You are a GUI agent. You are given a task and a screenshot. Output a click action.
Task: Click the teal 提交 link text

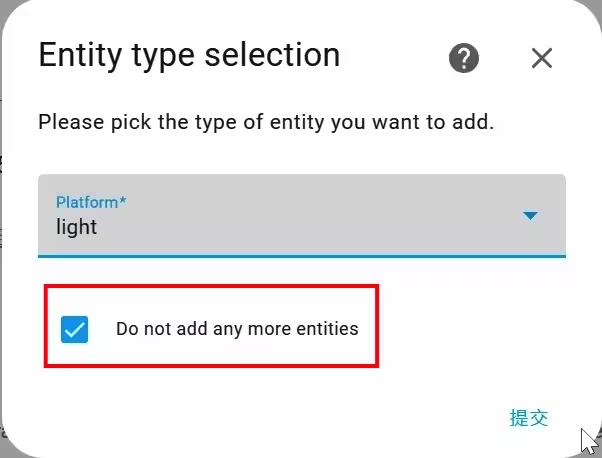[x=529, y=418]
